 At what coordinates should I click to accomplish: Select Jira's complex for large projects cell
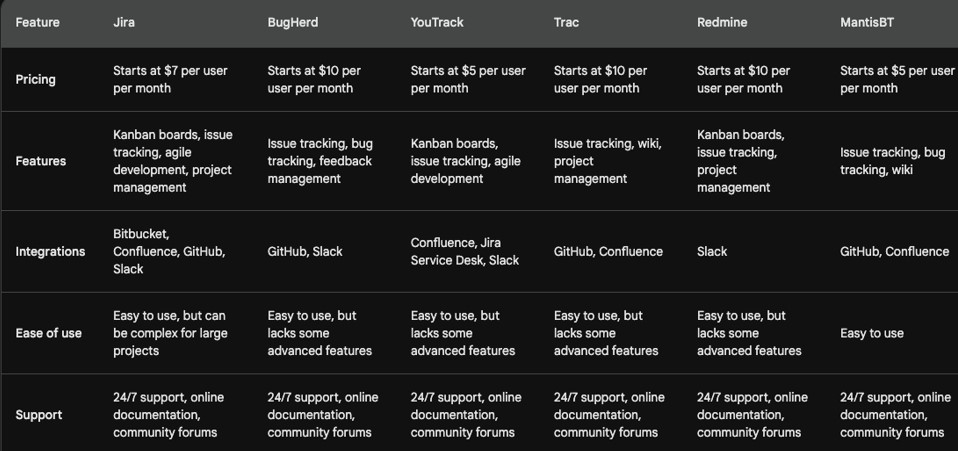point(170,333)
